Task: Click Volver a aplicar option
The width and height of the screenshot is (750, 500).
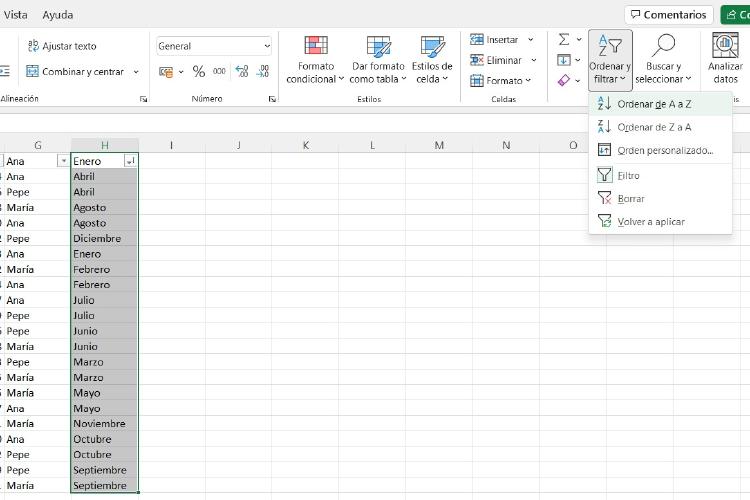Action: pos(660,222)
